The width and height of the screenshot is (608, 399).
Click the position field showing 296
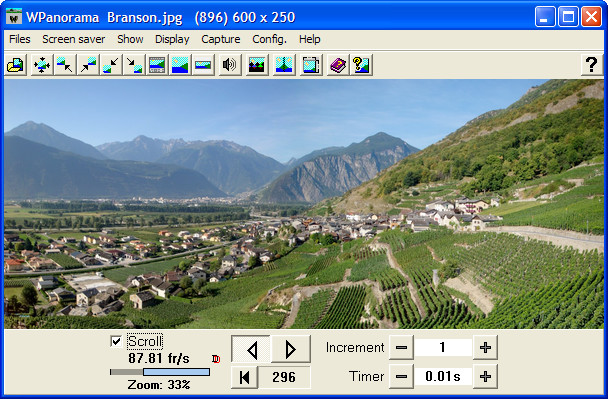[284, 377]
